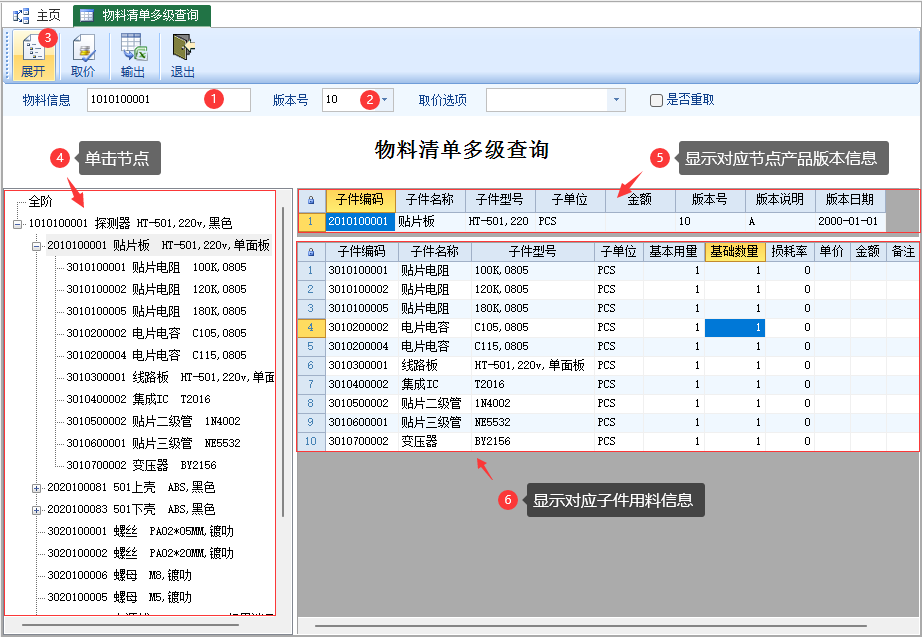Click the 基本用量 column header
This screenshot has width=922, height=637.
673,252
